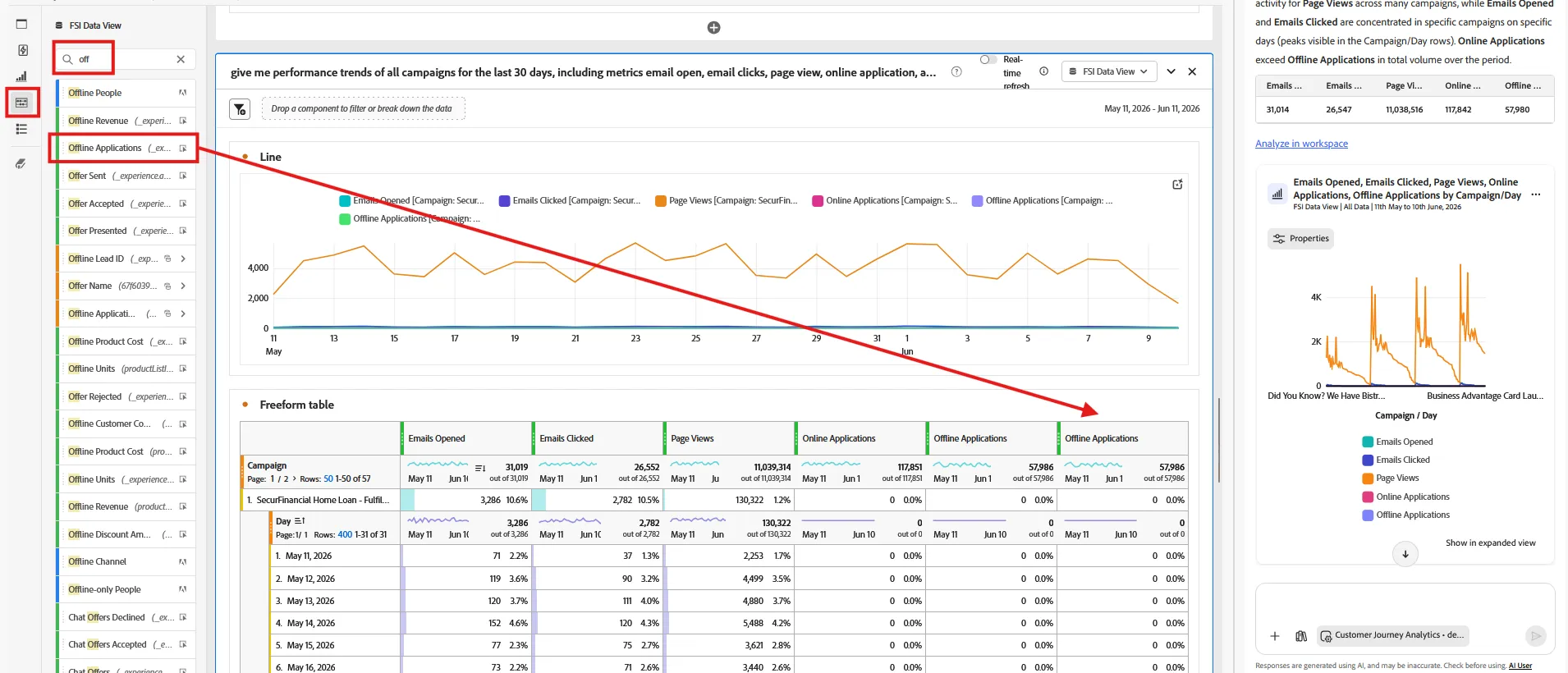Viewport: 1568px width, 673px height.
Task: Go to next Campaign page in the table
Action: pos(294,478)
